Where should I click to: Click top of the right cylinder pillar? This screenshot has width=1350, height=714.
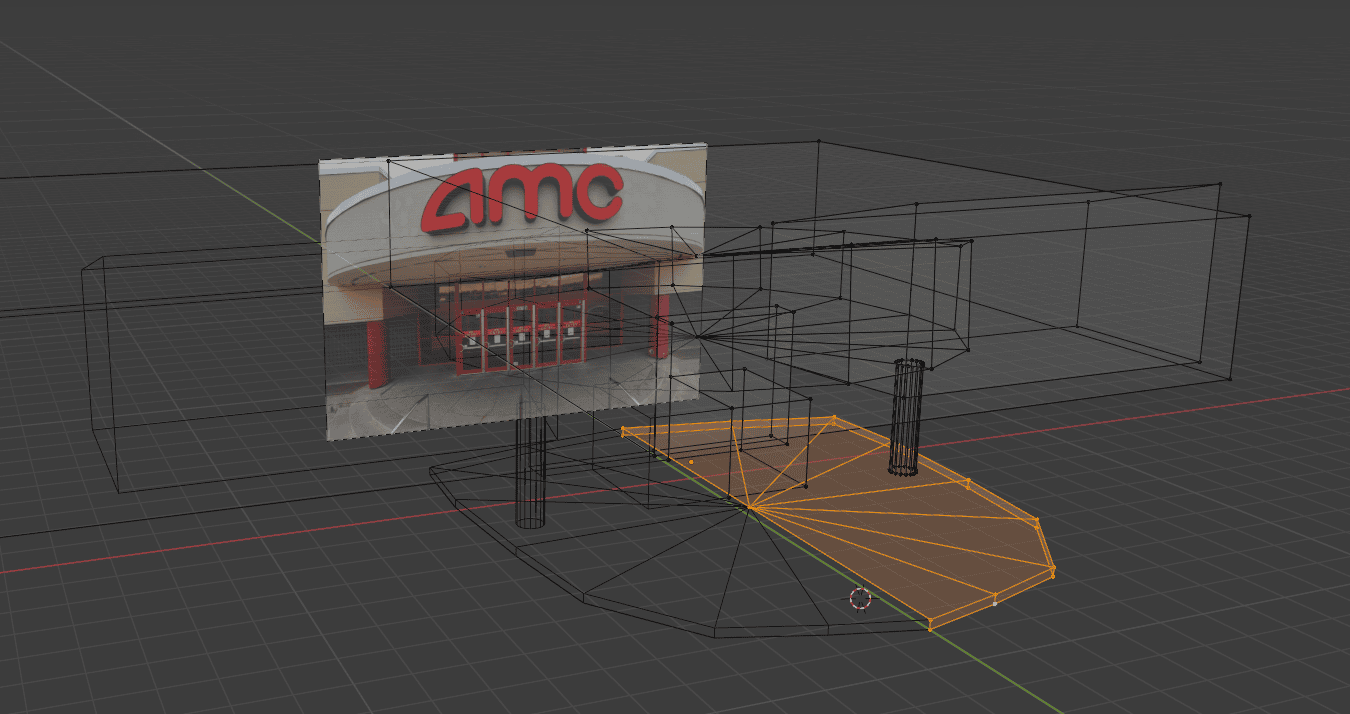pos(909,362)
